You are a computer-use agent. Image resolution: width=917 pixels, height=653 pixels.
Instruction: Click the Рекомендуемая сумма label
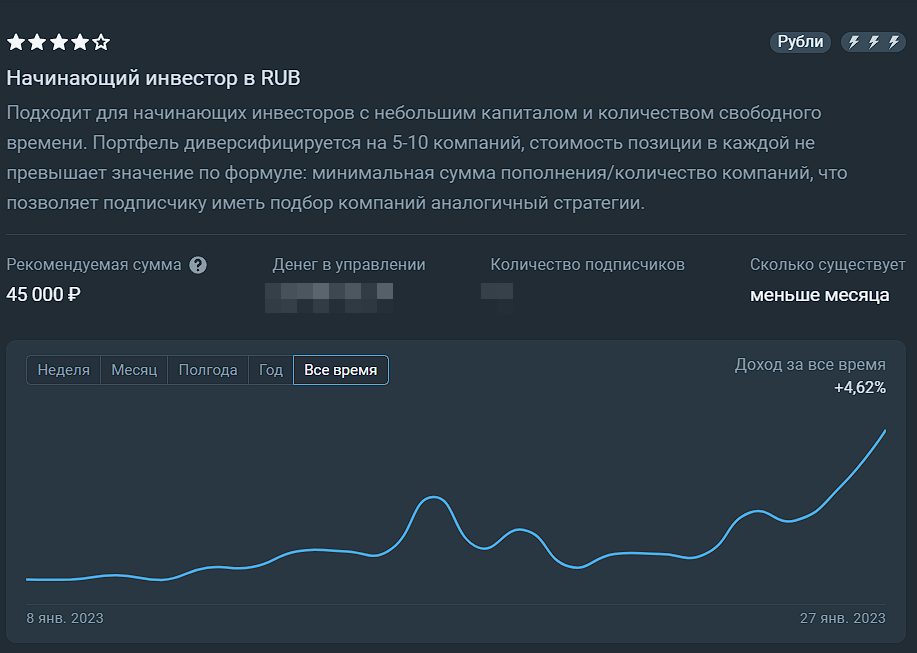(x=94, y=265)
